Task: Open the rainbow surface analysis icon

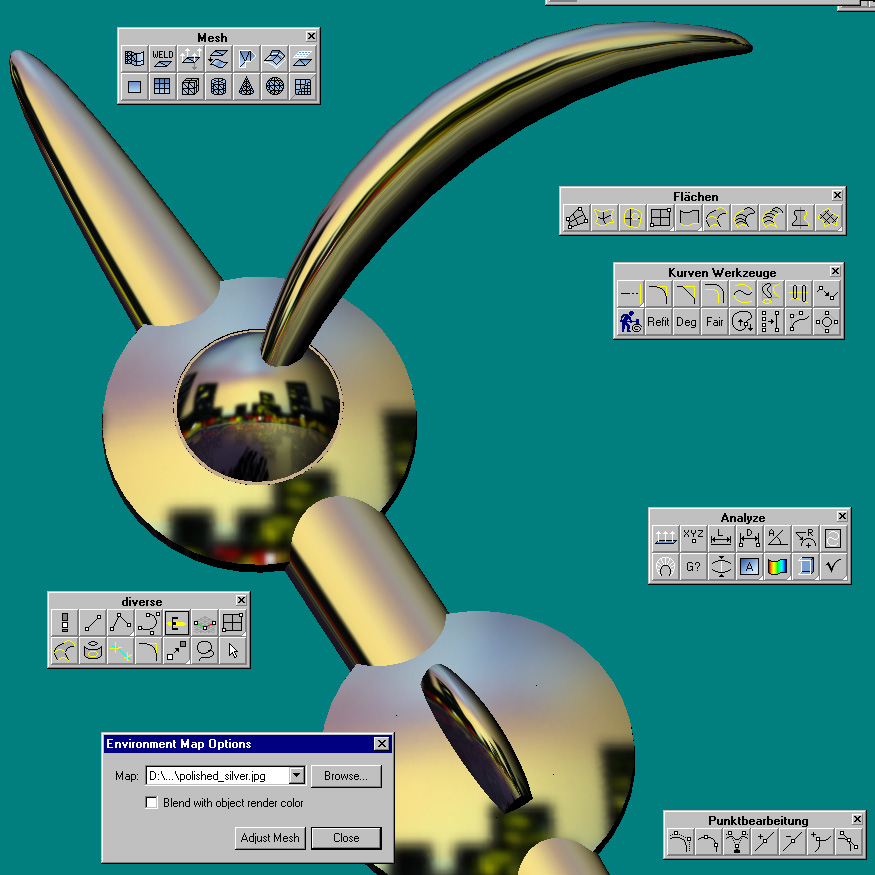Action: coord(777,567)
